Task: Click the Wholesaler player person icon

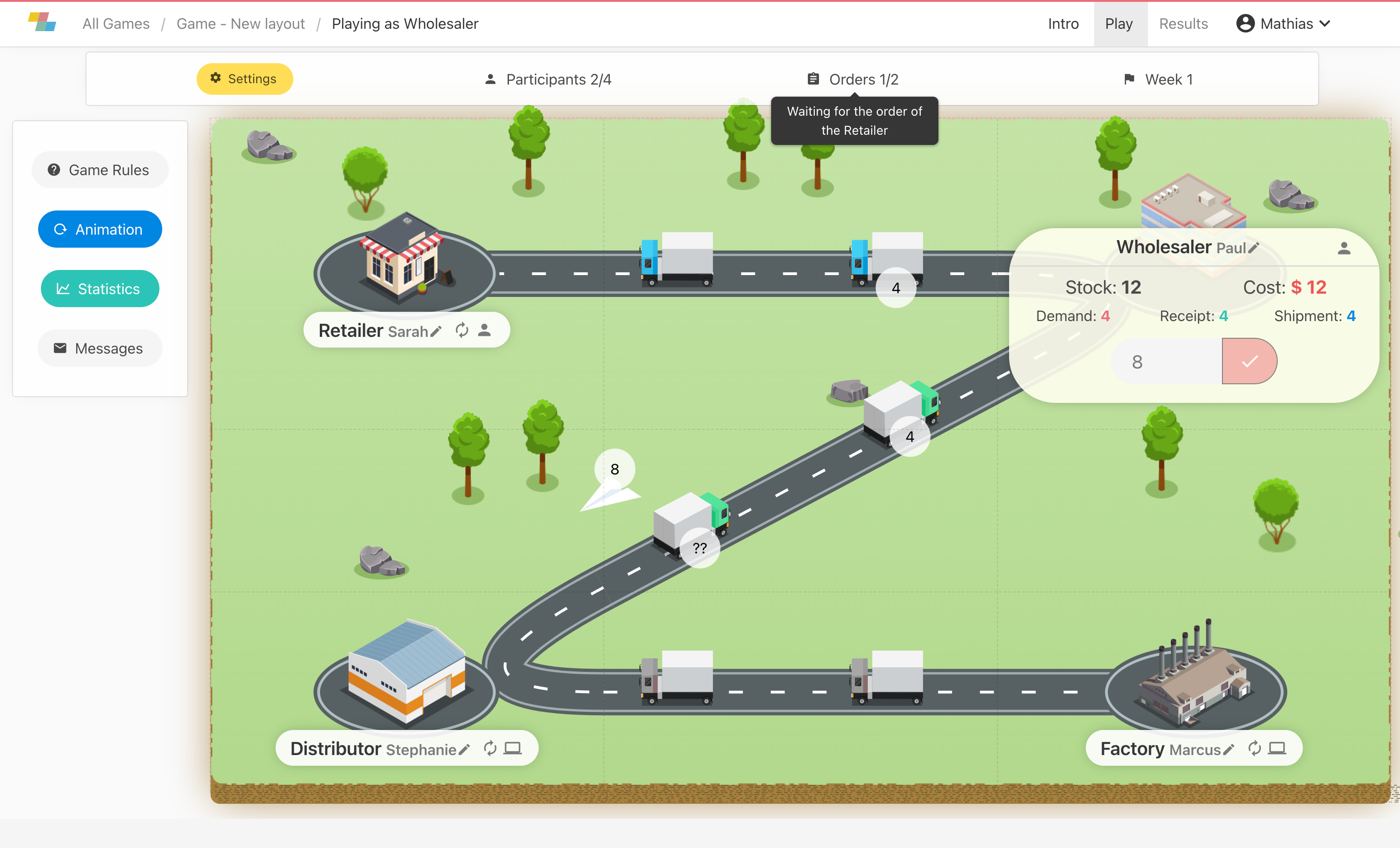Action: [1344, 248]
